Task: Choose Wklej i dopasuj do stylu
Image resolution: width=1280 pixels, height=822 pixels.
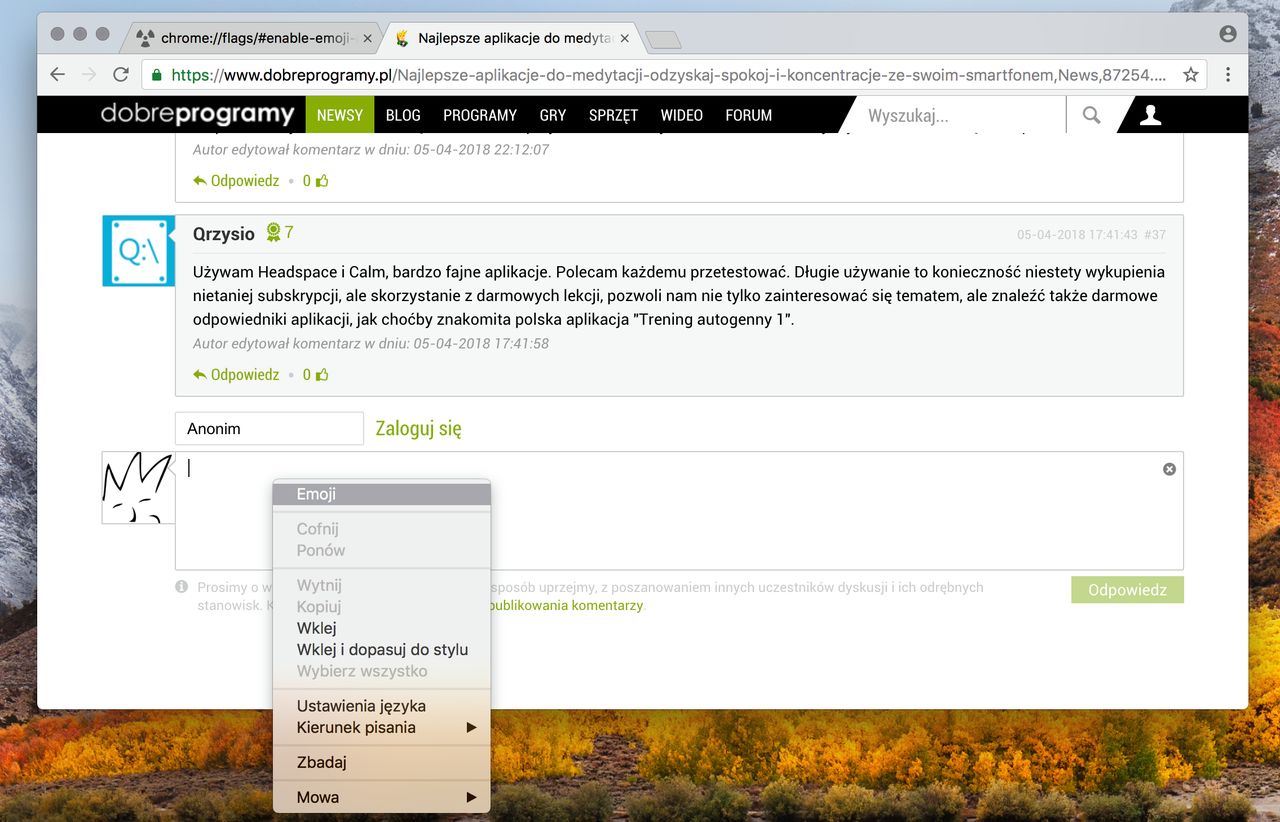Action: coord(382,650)
